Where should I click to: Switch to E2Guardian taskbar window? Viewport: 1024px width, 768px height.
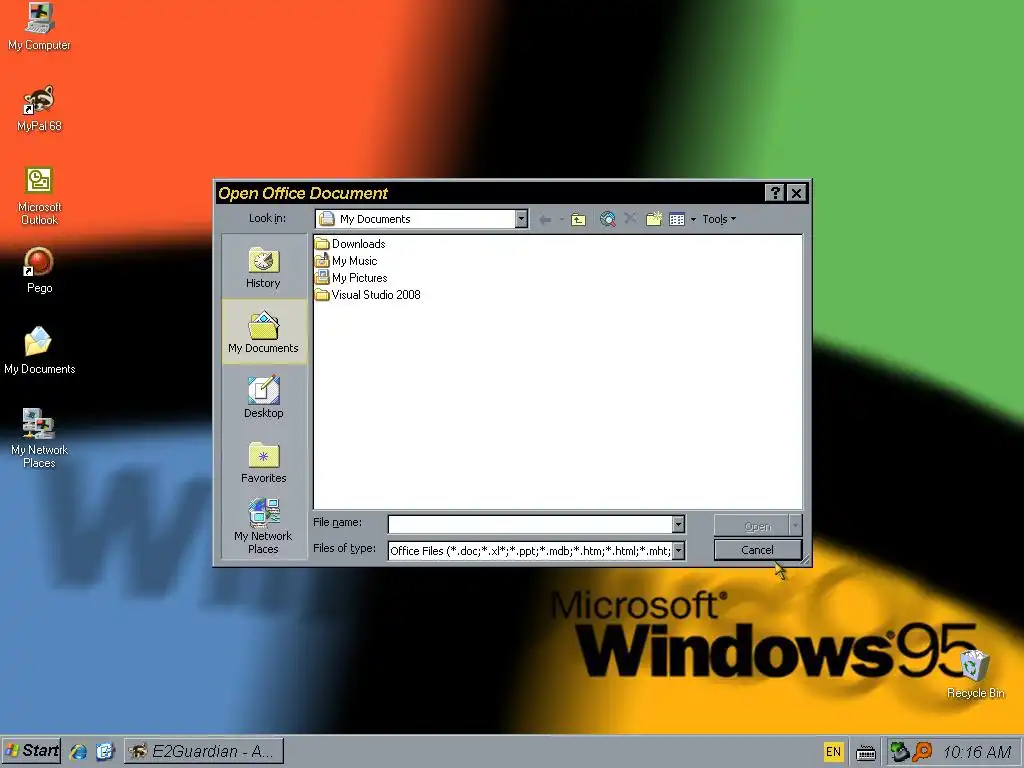(204, 751)
